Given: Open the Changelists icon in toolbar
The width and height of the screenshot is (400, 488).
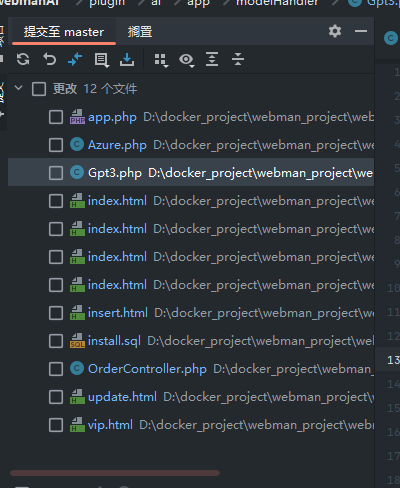Looking at the screenshot, I should tap(101, 60).
